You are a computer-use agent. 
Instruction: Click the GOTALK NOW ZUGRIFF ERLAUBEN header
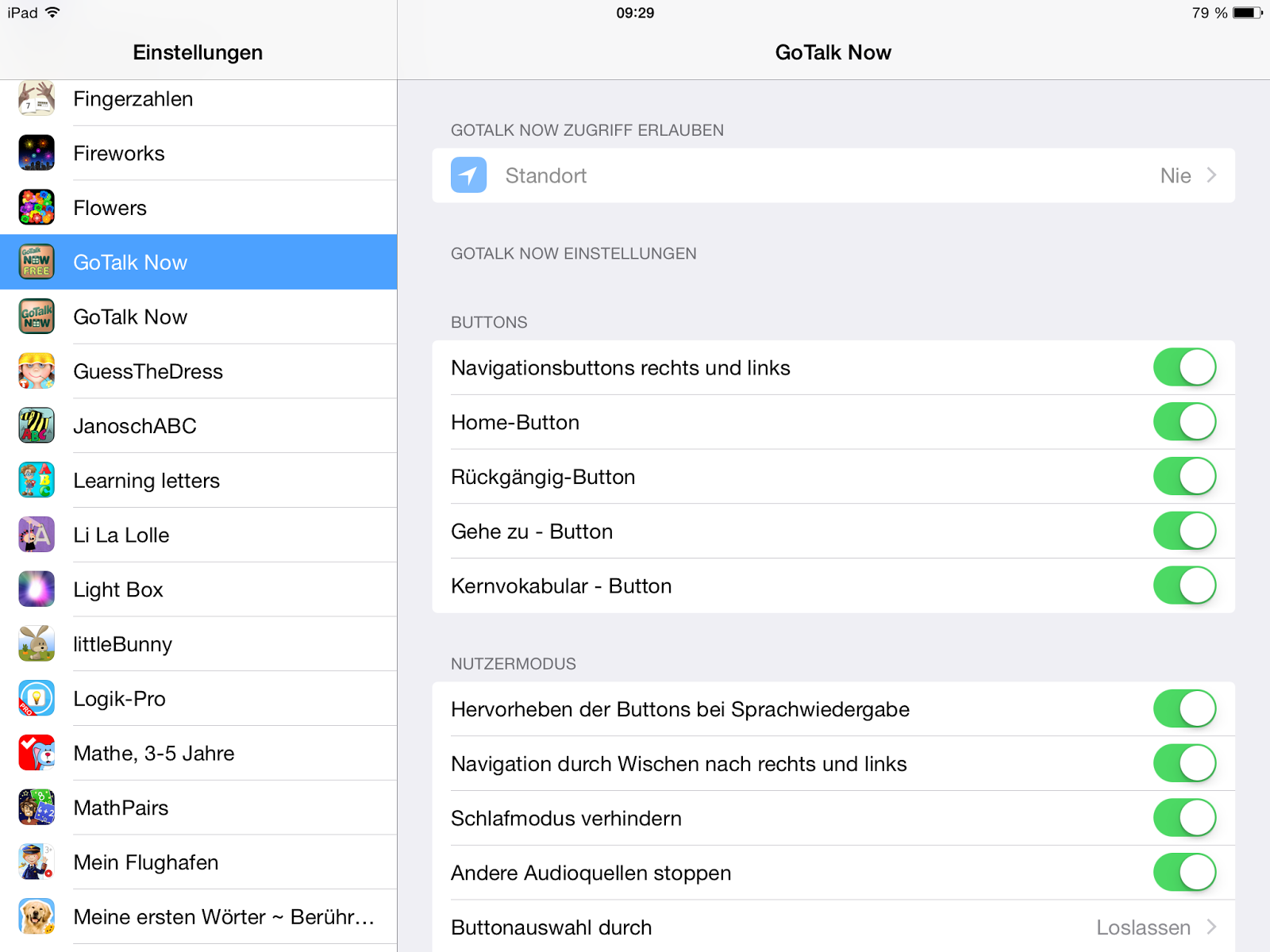(587, 130)
